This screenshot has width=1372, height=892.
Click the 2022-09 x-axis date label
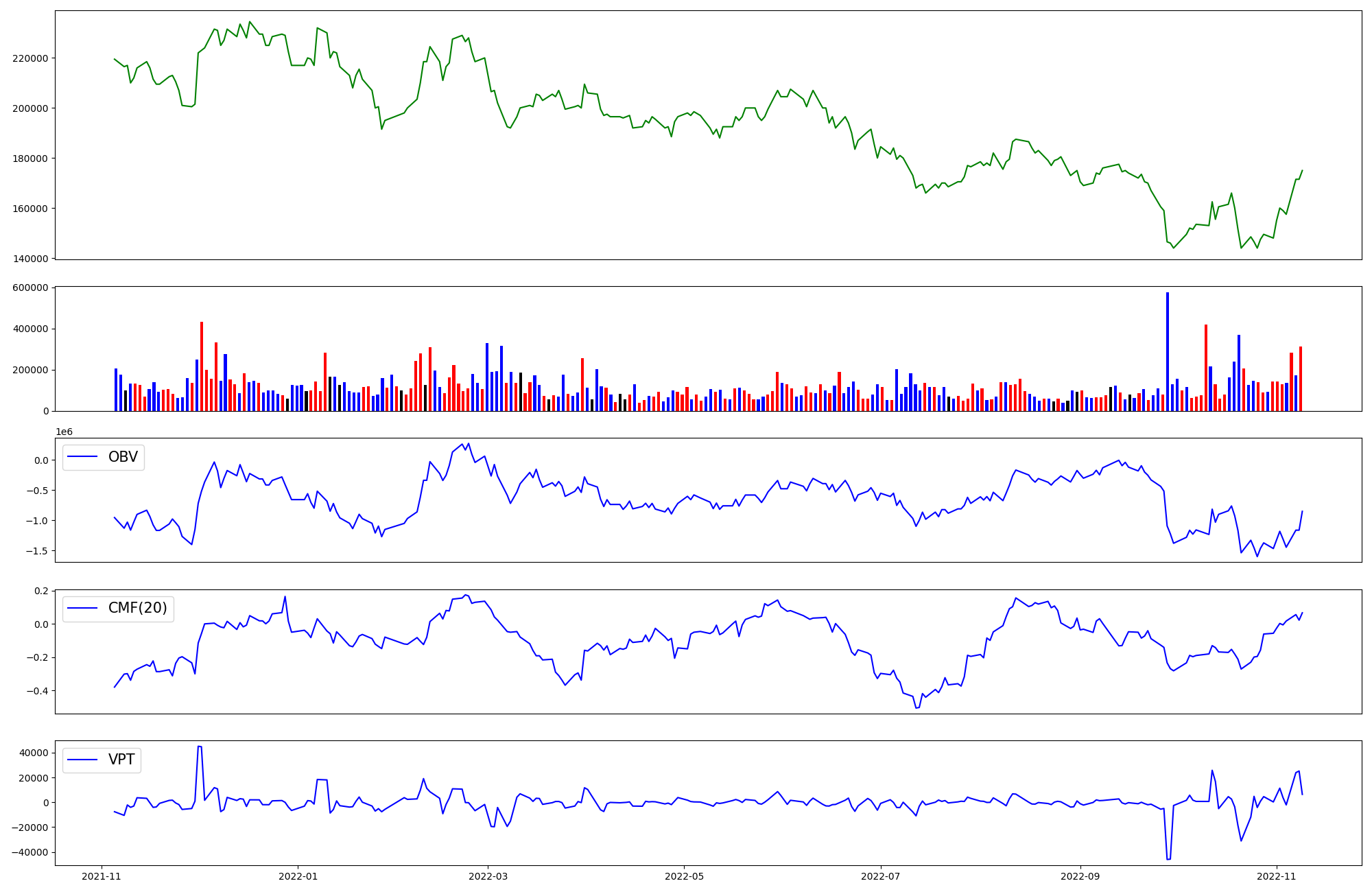tap(1080, 876)
